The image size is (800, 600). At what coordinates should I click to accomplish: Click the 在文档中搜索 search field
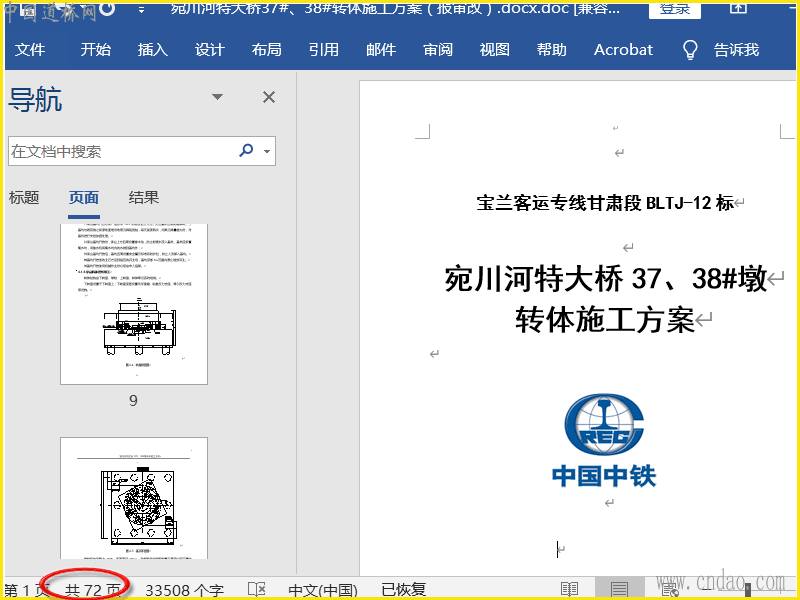[x=121, y=151]
